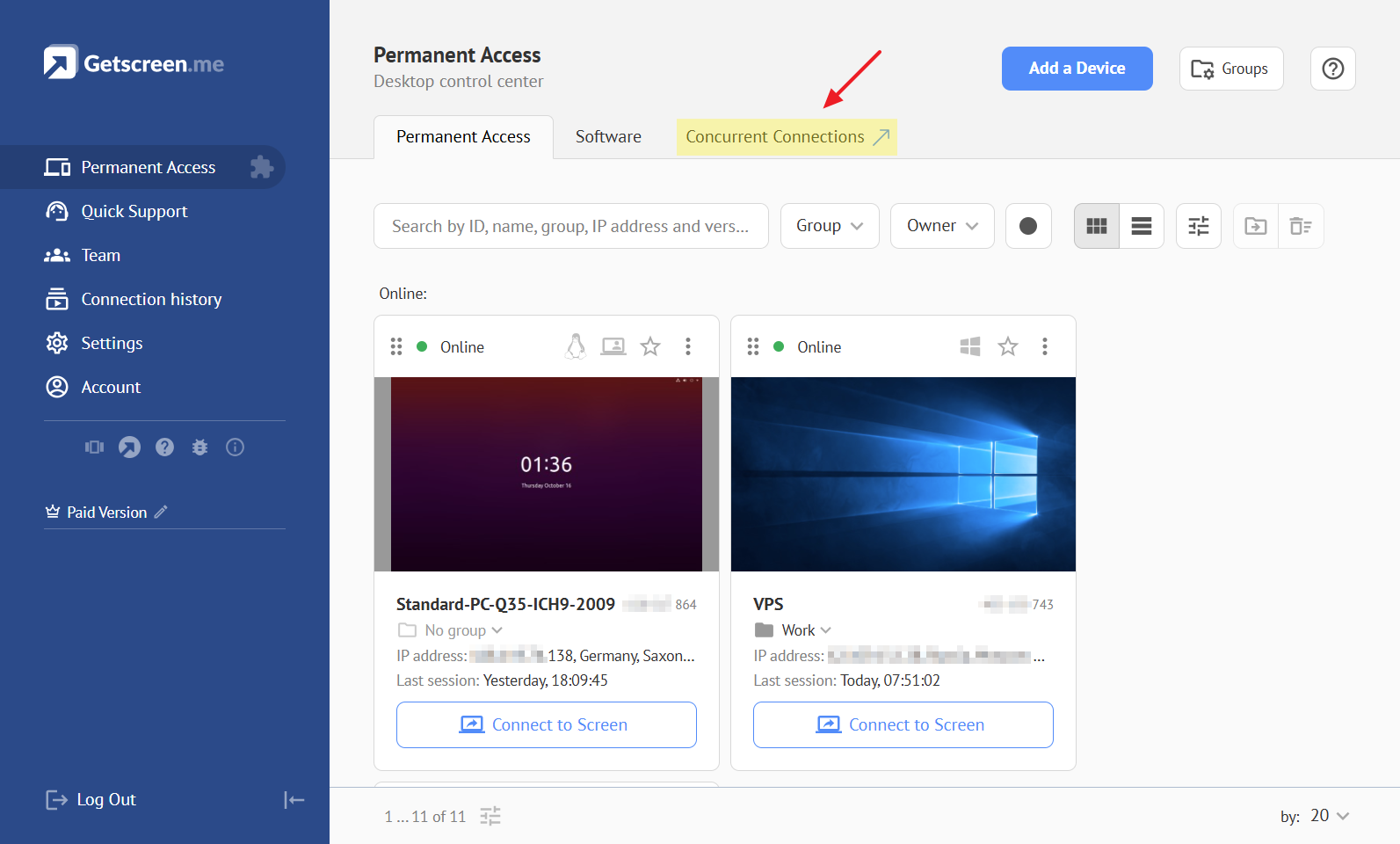Connect to Screen for the VPS device
This screenshot has width=1400, height=844.
(903, 724)
